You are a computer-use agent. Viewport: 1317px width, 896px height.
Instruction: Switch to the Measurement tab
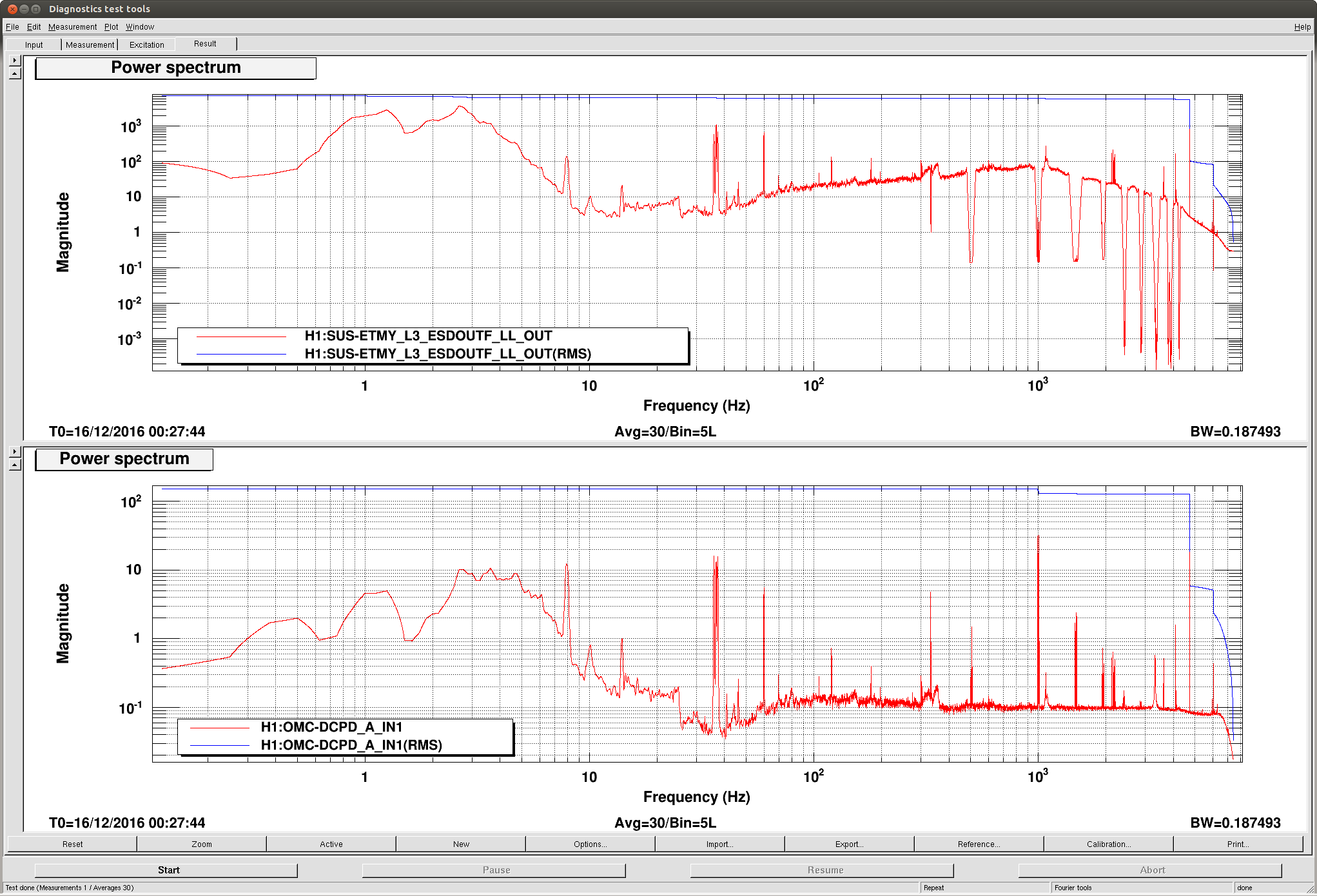90,44
